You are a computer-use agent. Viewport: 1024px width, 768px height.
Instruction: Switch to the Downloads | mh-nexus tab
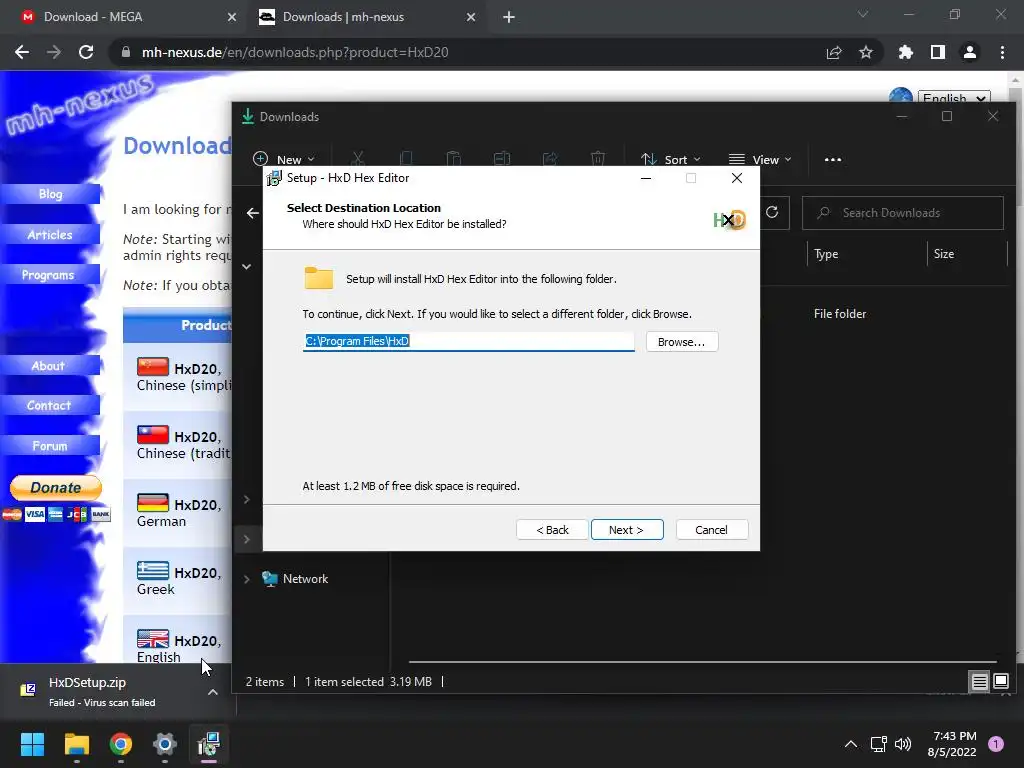coord(366,17)
